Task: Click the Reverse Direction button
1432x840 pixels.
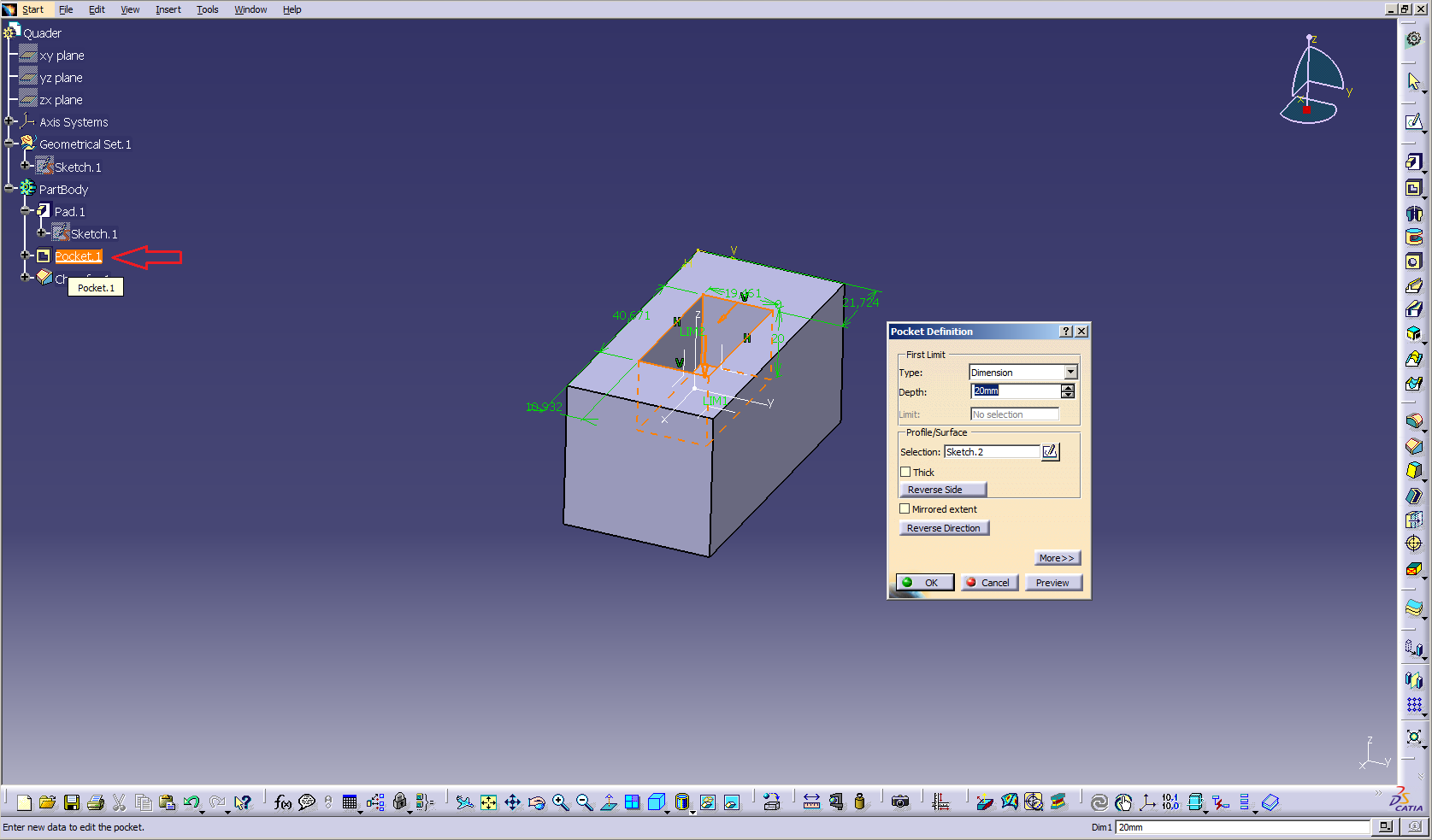Action: [943, 528]
